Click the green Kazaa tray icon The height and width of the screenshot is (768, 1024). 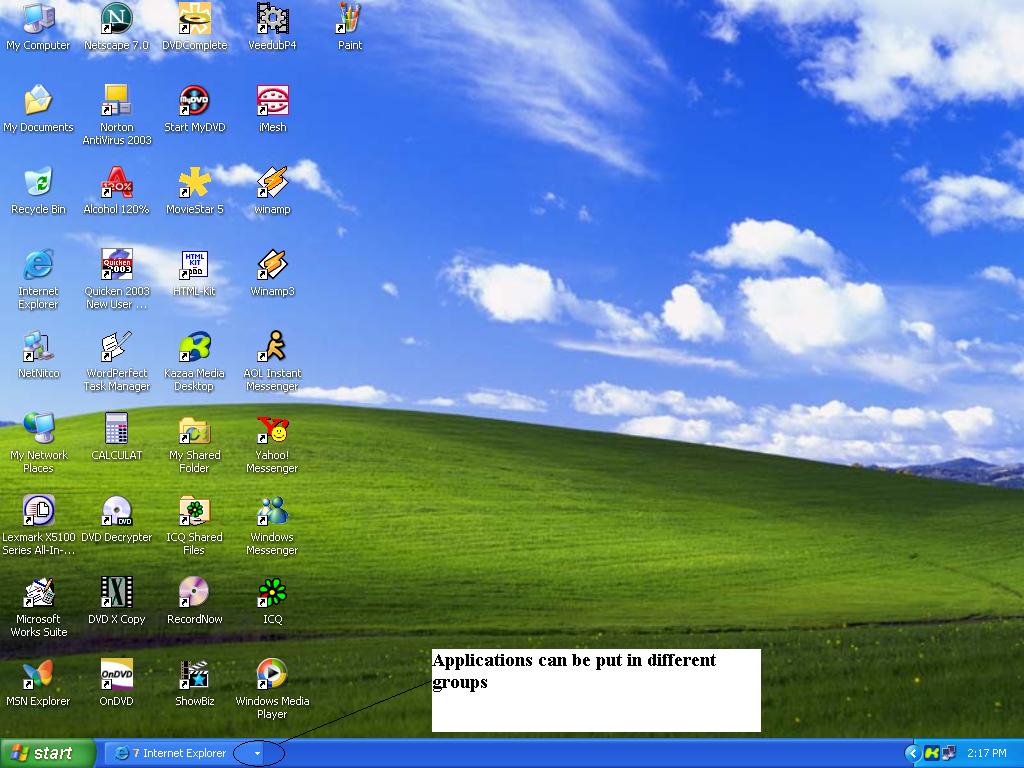[x=932, y=754]
